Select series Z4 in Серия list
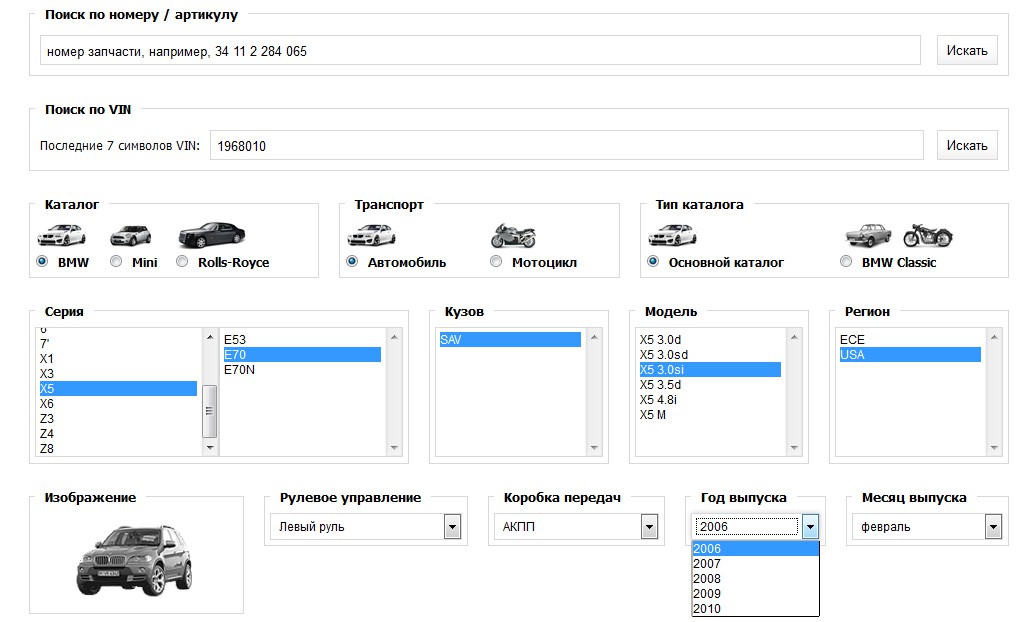The height and width of the screenshot is (622, 1028). tap(118, 434)
